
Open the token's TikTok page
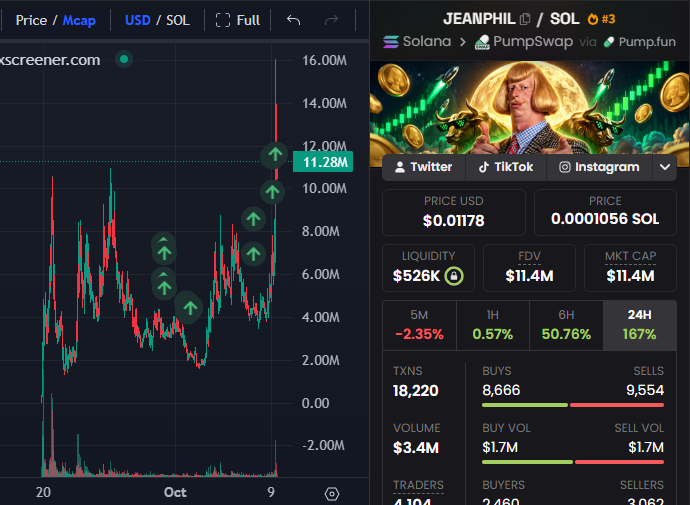pyautogui.click(x=506, y=167)
